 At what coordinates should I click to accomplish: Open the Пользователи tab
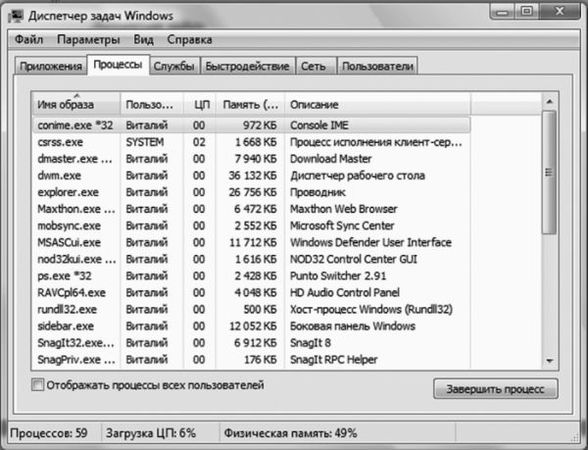pos(377,66)
